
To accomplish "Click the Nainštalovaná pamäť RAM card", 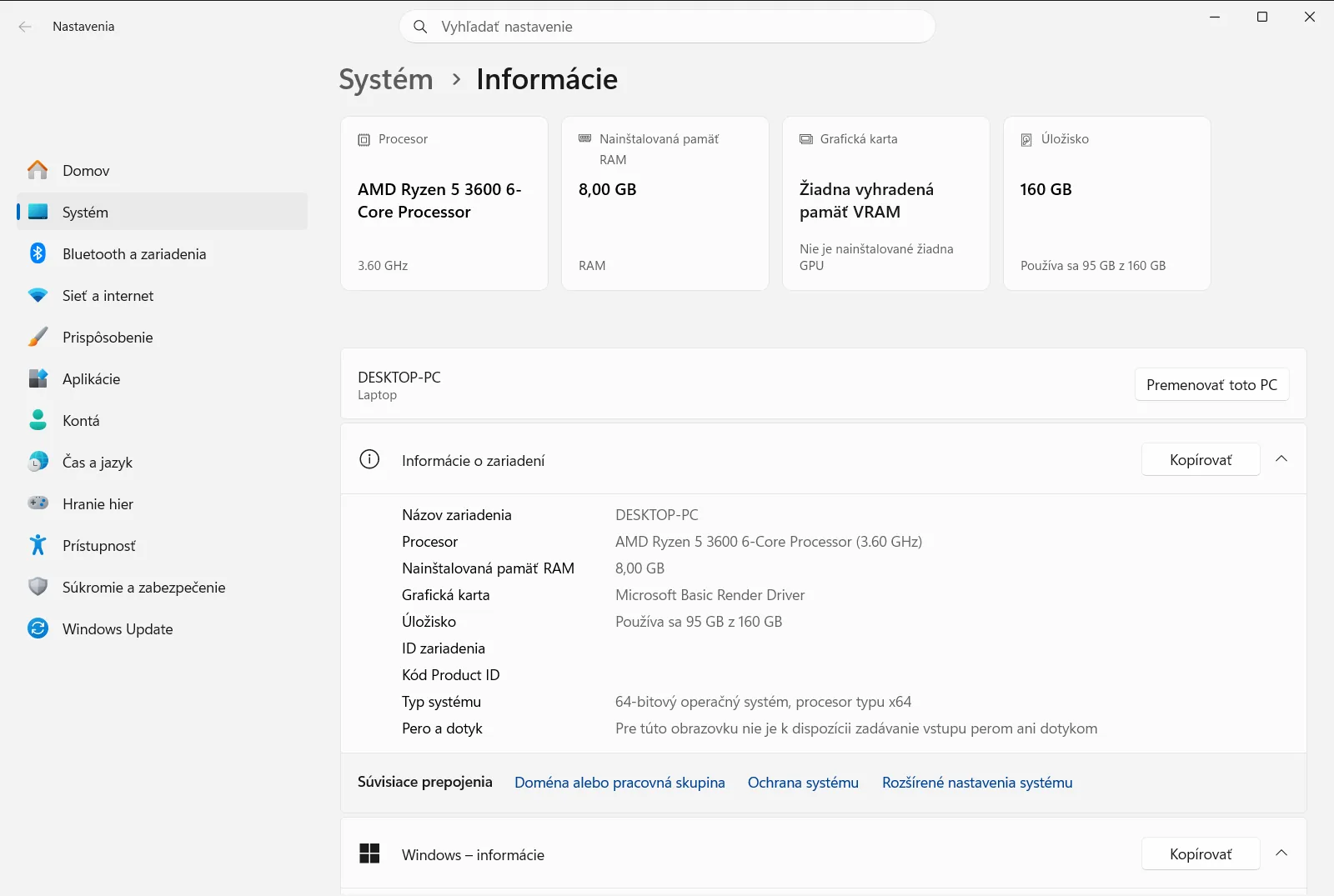I will 665,203.
